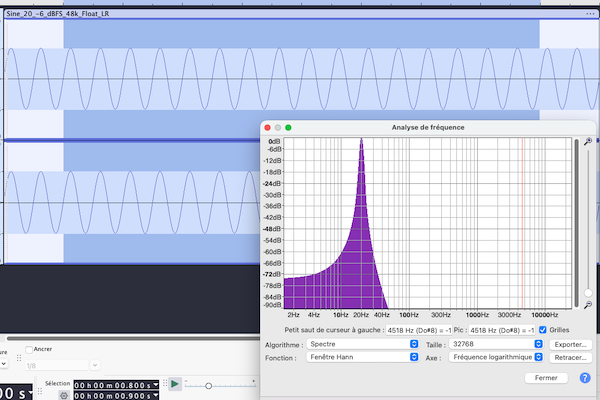
Task: Click clip title Sine_20_-6_dBFS_48k_Float_LR
Action: coord(58,14)
